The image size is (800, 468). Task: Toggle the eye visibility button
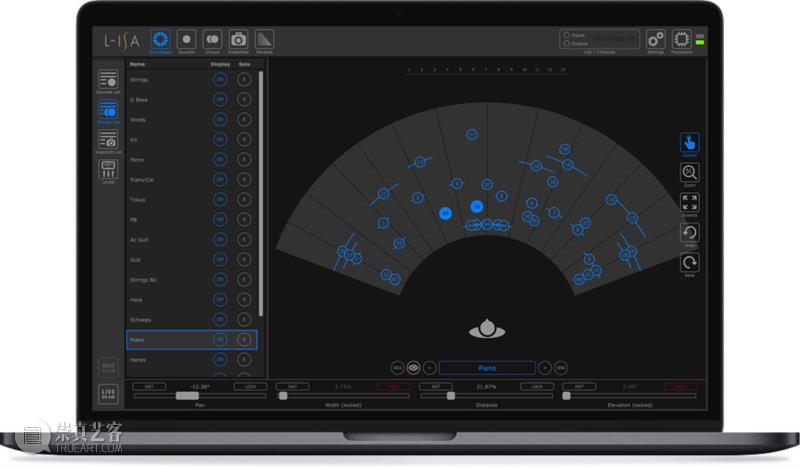click(x=413, y=367)
